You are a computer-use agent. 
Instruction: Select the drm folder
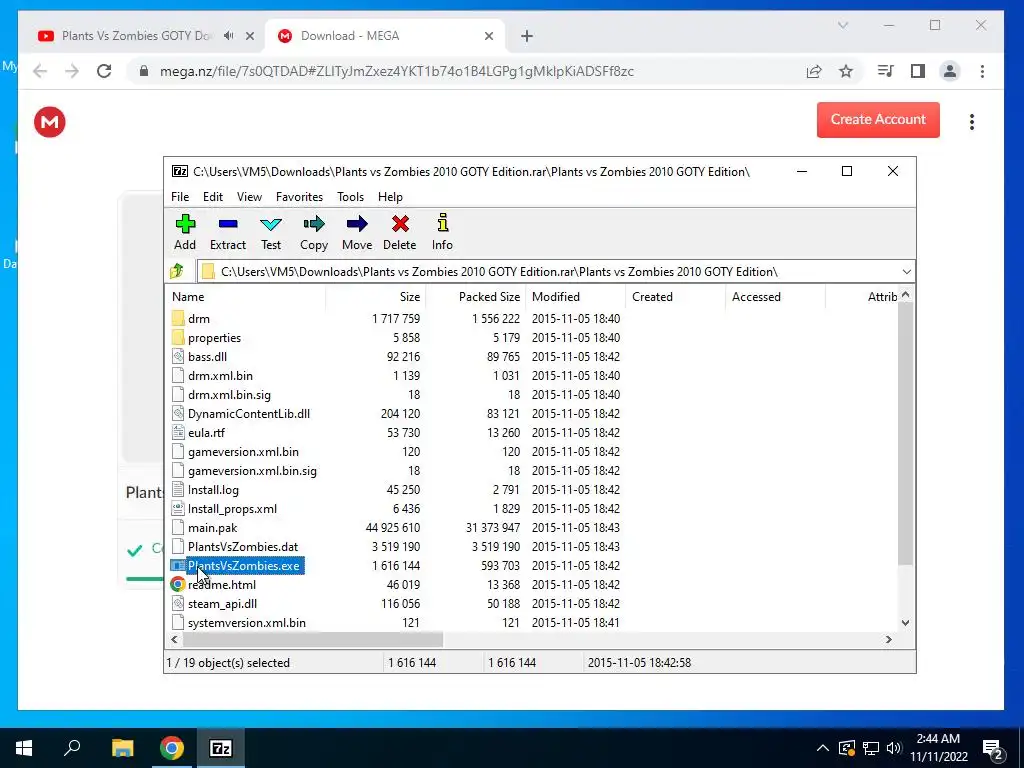tap(199, 319)
